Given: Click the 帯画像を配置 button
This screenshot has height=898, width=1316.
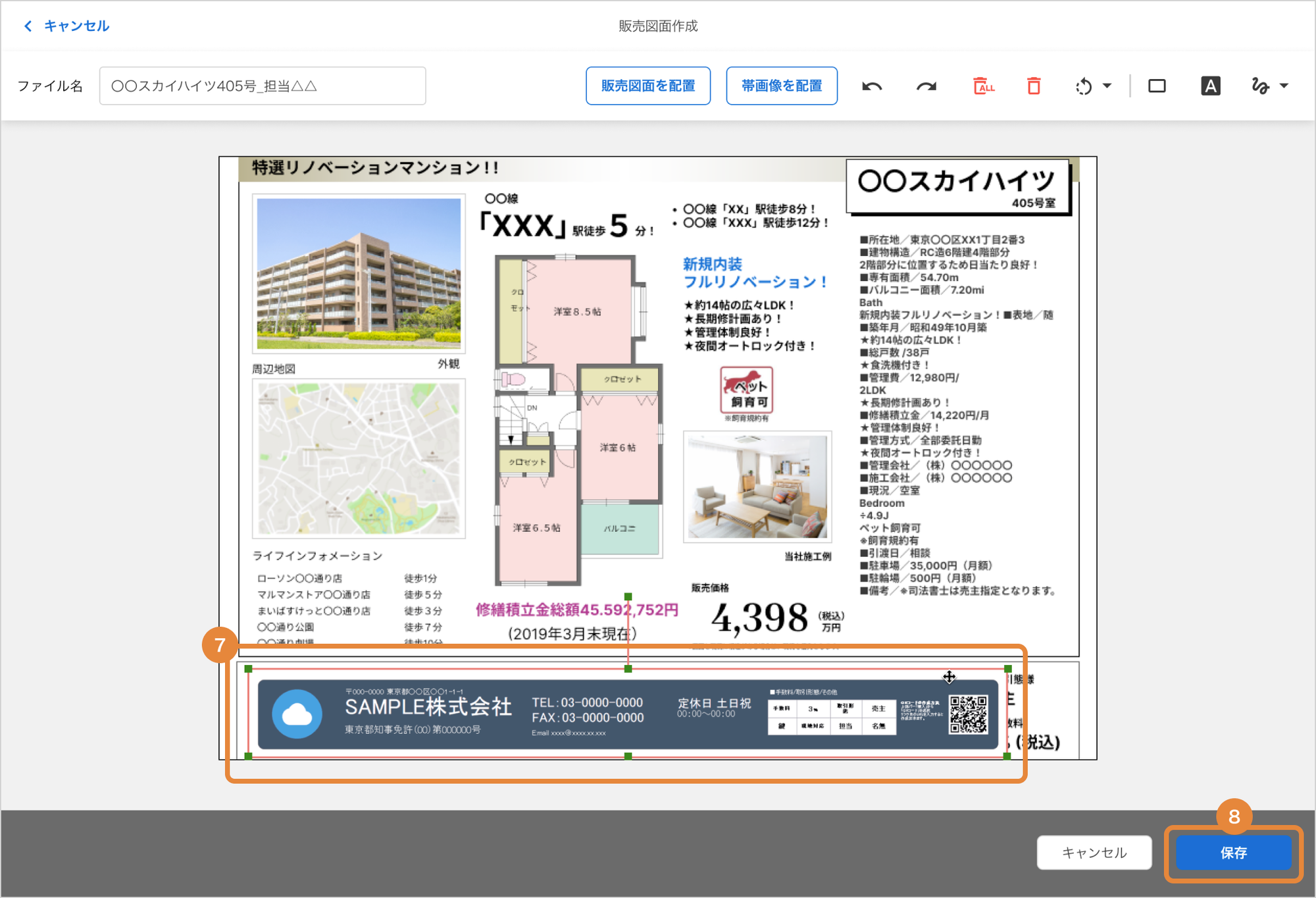Looking at the screenshot, I should [x=782, y=86].
